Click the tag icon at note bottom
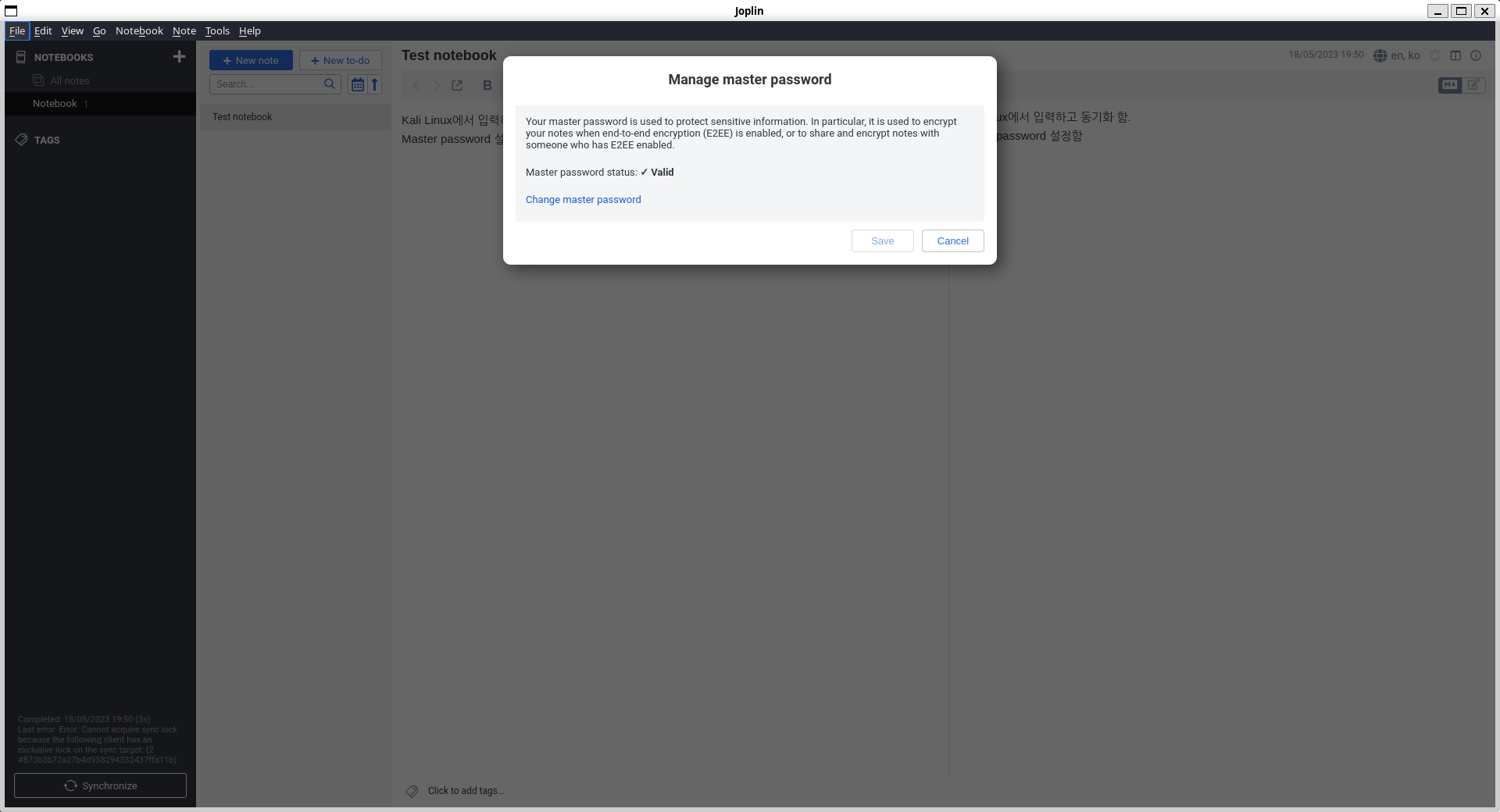 coord(412,791)
